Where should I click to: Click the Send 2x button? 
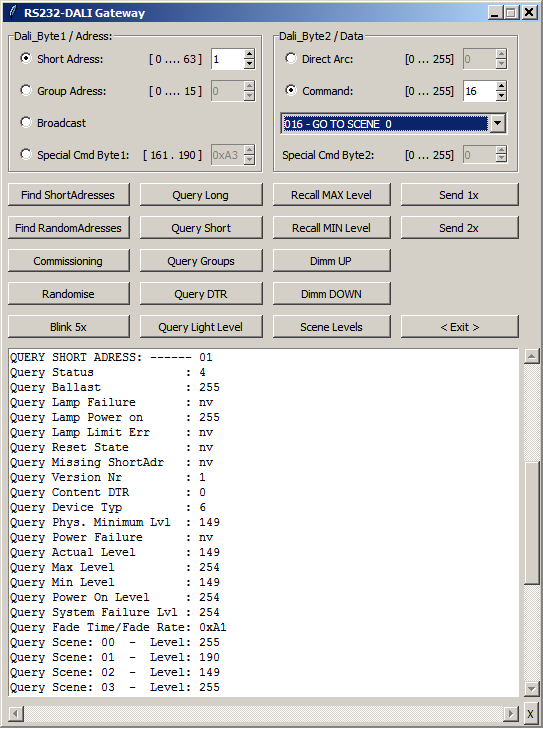pyautogui.click(x=459, y=228)
